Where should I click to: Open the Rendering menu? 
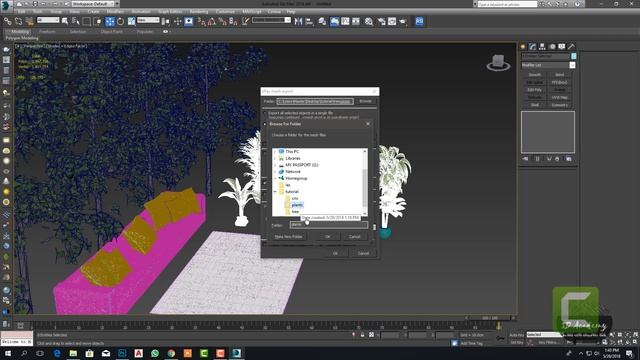(x=199, y=12)
